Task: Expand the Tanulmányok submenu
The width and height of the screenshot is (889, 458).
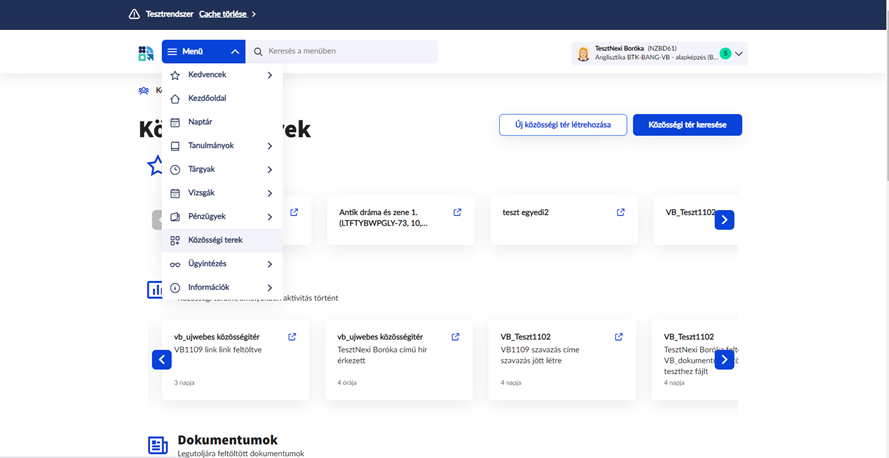Action: 269,146
